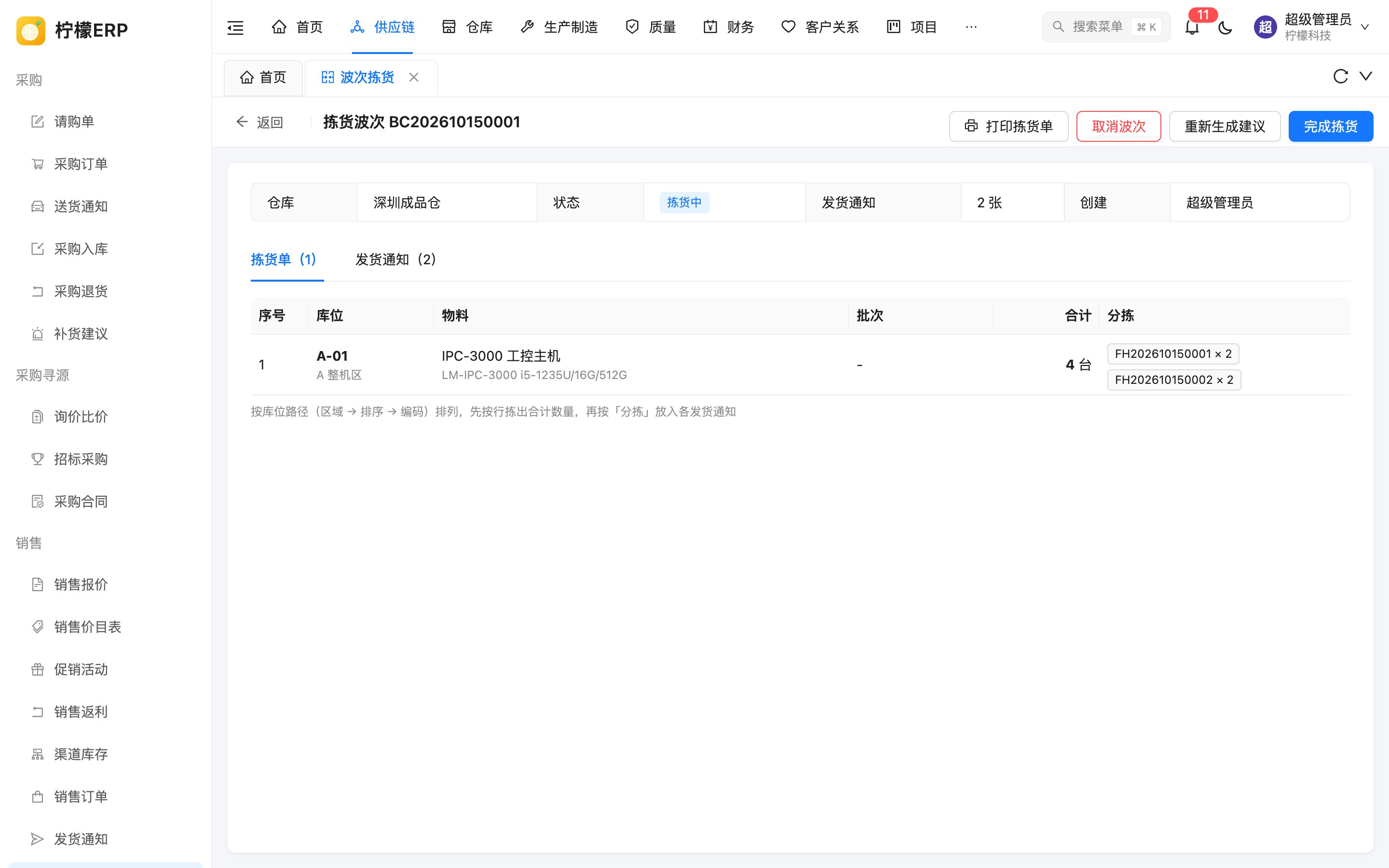Image resolution: width=1389 pixels, height=868 pixels.
Task: Close the 波次拣货 tab
Action: tap(414, 77)
